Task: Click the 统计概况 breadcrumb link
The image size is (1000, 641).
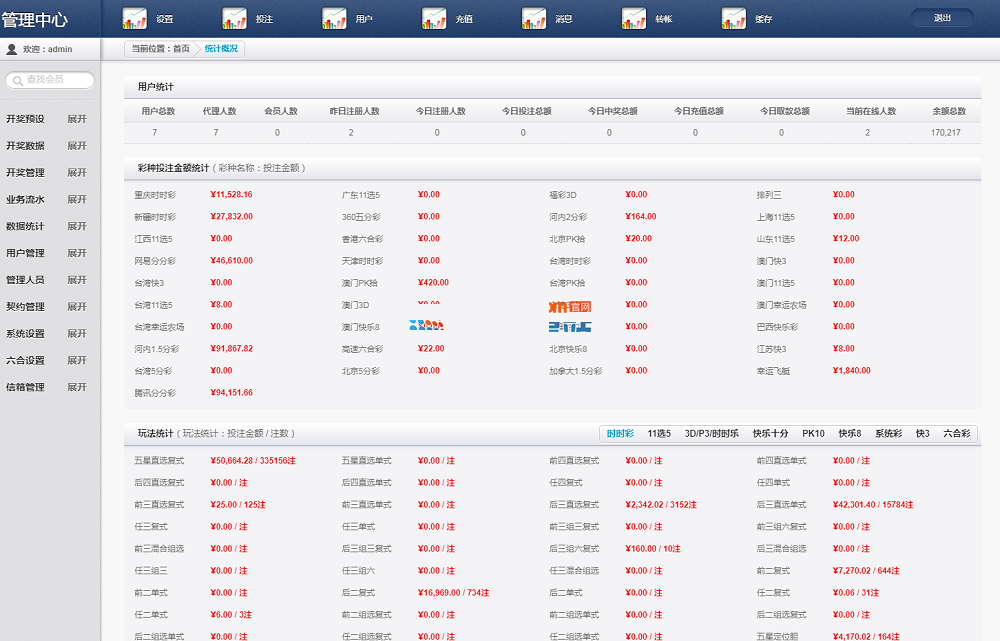Action: [221, 48]
